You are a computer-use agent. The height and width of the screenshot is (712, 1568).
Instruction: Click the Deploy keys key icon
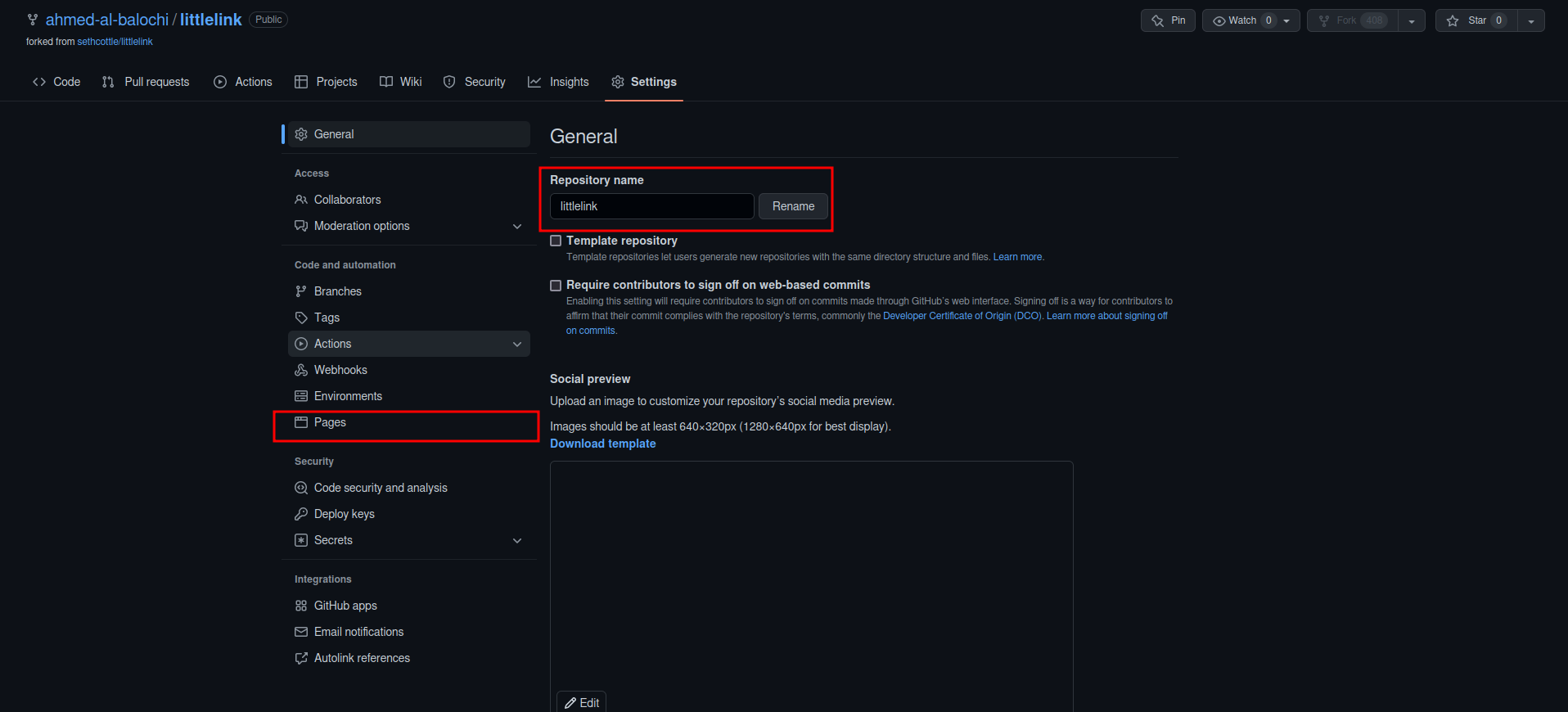(x=301, y=514)
